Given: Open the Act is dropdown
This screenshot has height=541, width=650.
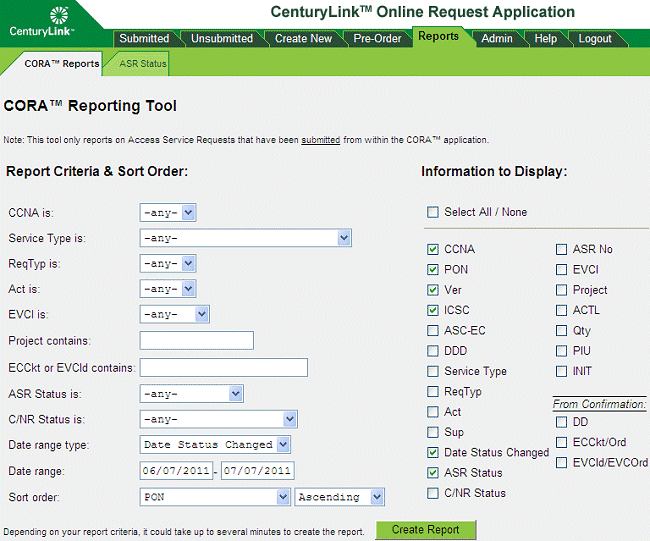Looking at the screenshot, I should (168, 289).
